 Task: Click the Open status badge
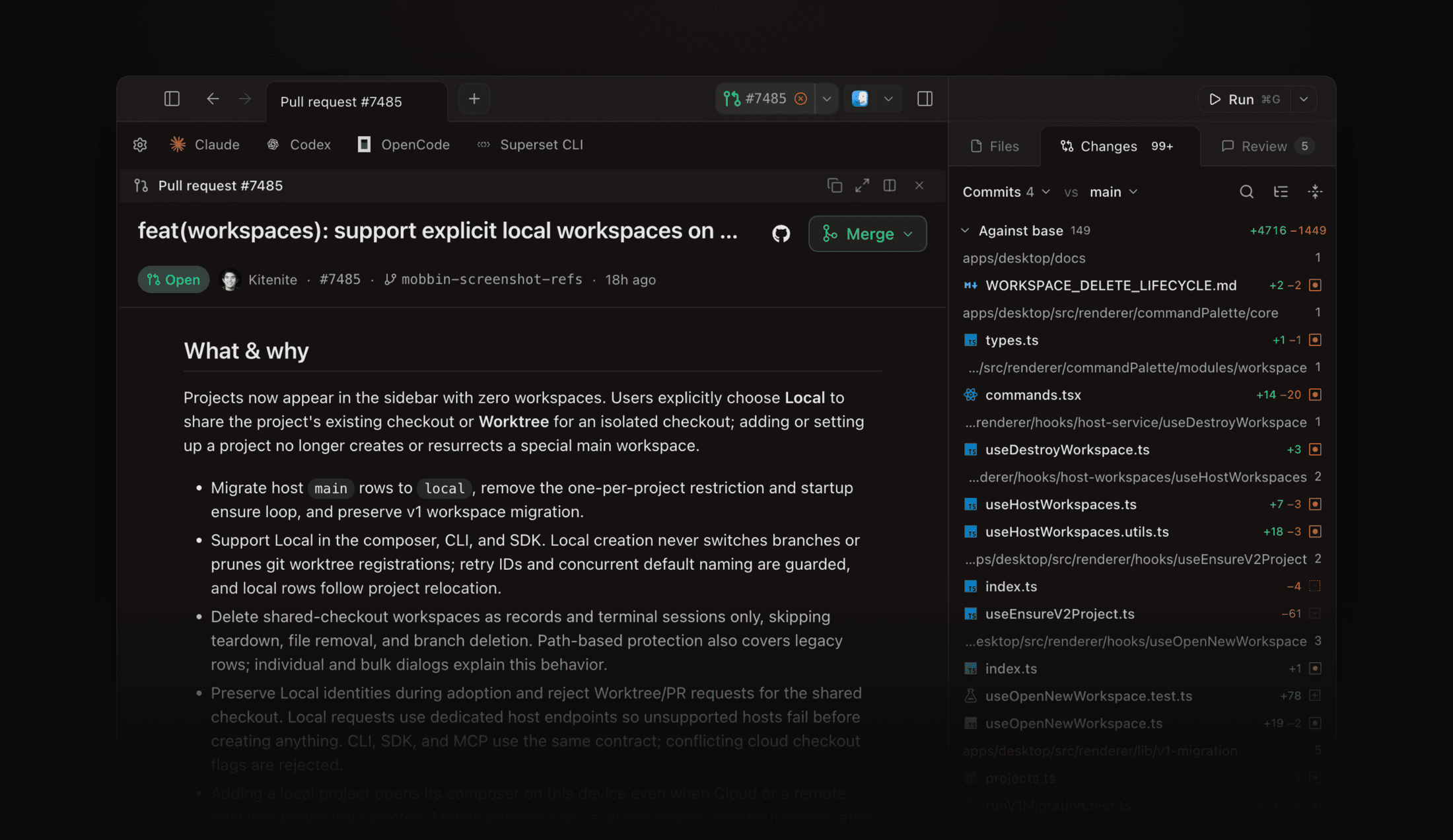173,280
